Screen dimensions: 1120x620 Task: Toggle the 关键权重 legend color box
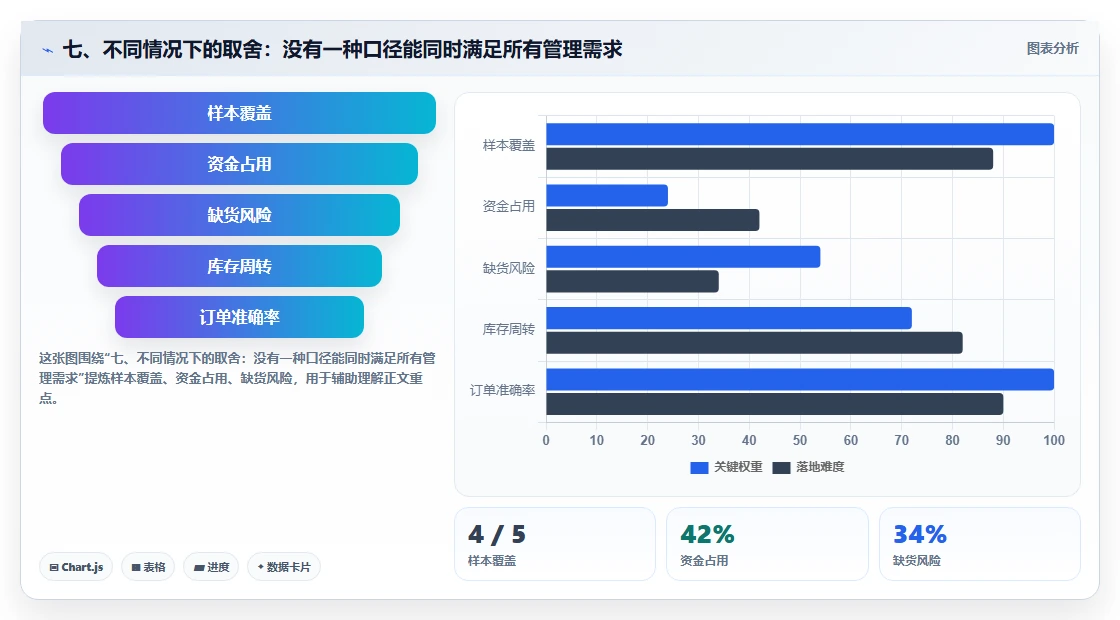click(699, 467)
